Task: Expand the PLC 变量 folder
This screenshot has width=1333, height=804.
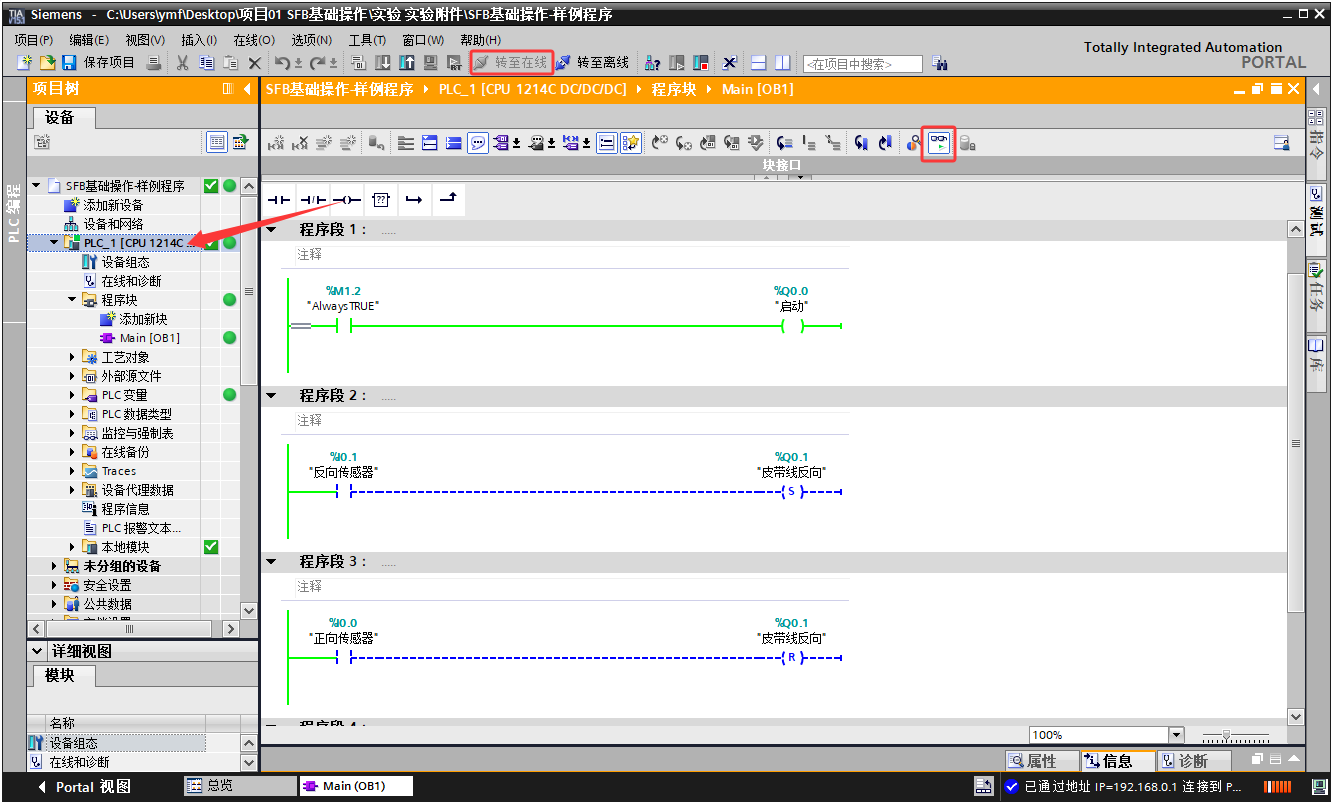Action: 72,395
